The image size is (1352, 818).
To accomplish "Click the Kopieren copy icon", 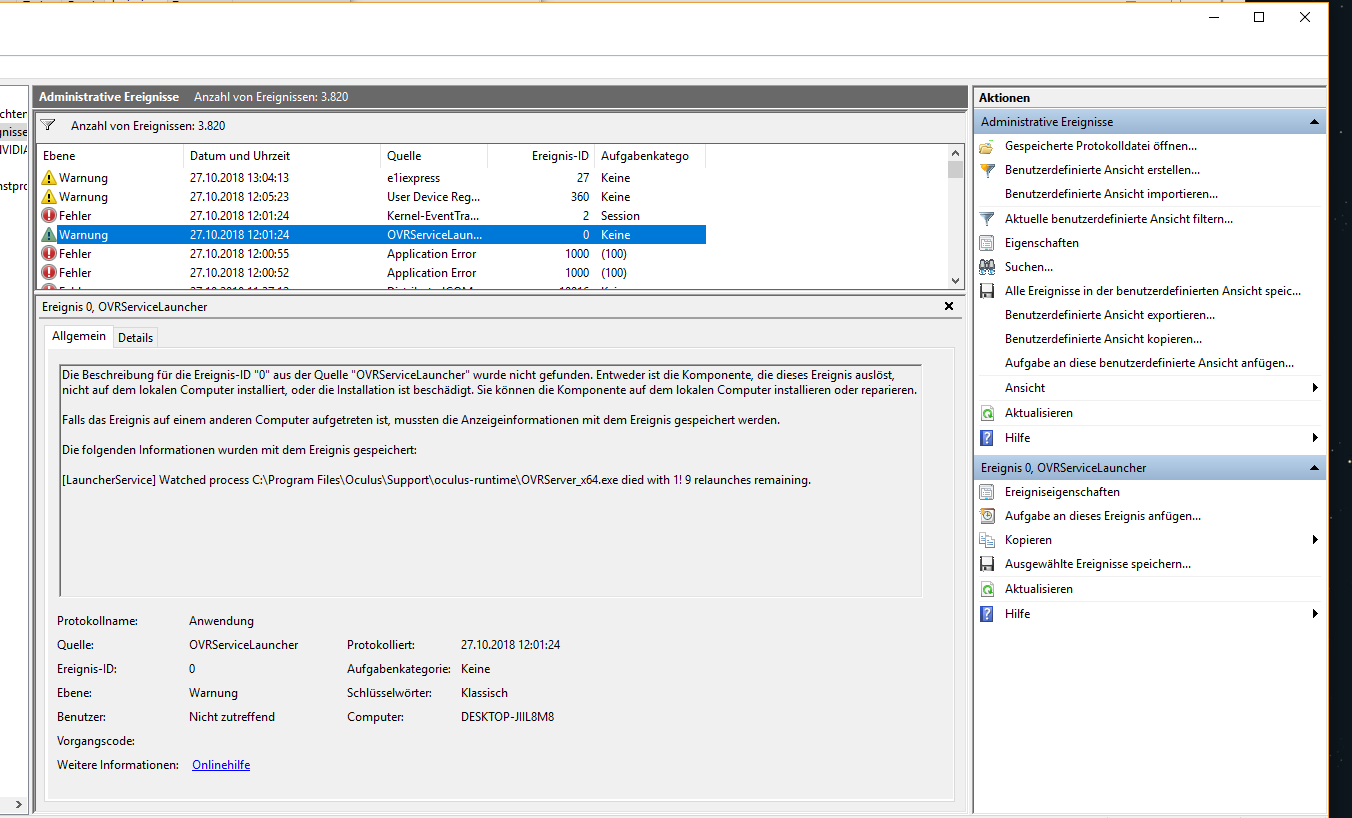I will [987, 540].
